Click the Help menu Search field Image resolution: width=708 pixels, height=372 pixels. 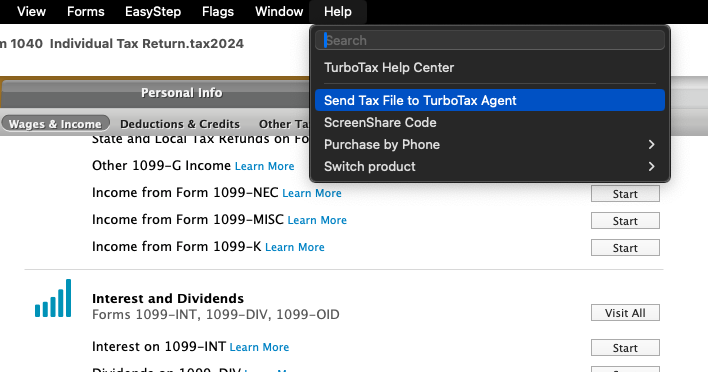490,40
